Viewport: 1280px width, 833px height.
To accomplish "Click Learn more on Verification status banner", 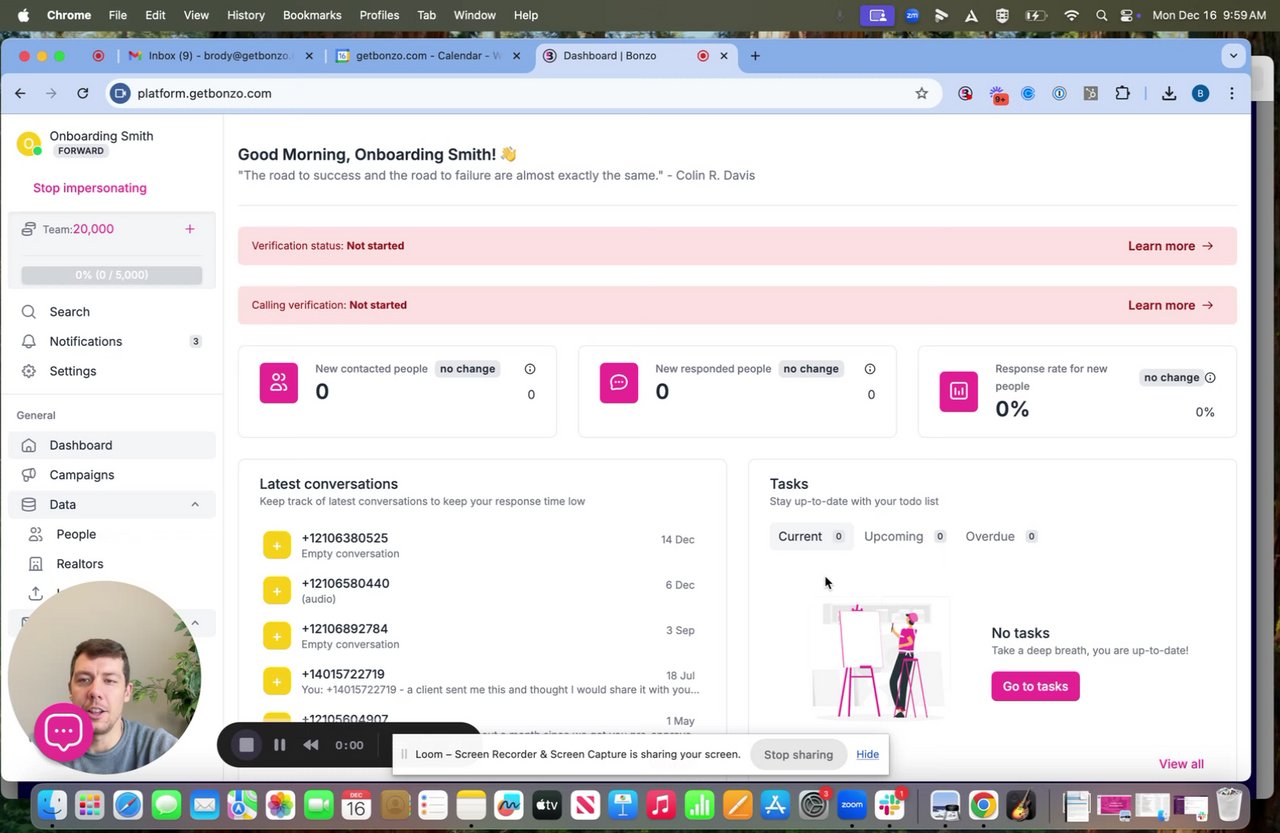I will coord(1170,246).
